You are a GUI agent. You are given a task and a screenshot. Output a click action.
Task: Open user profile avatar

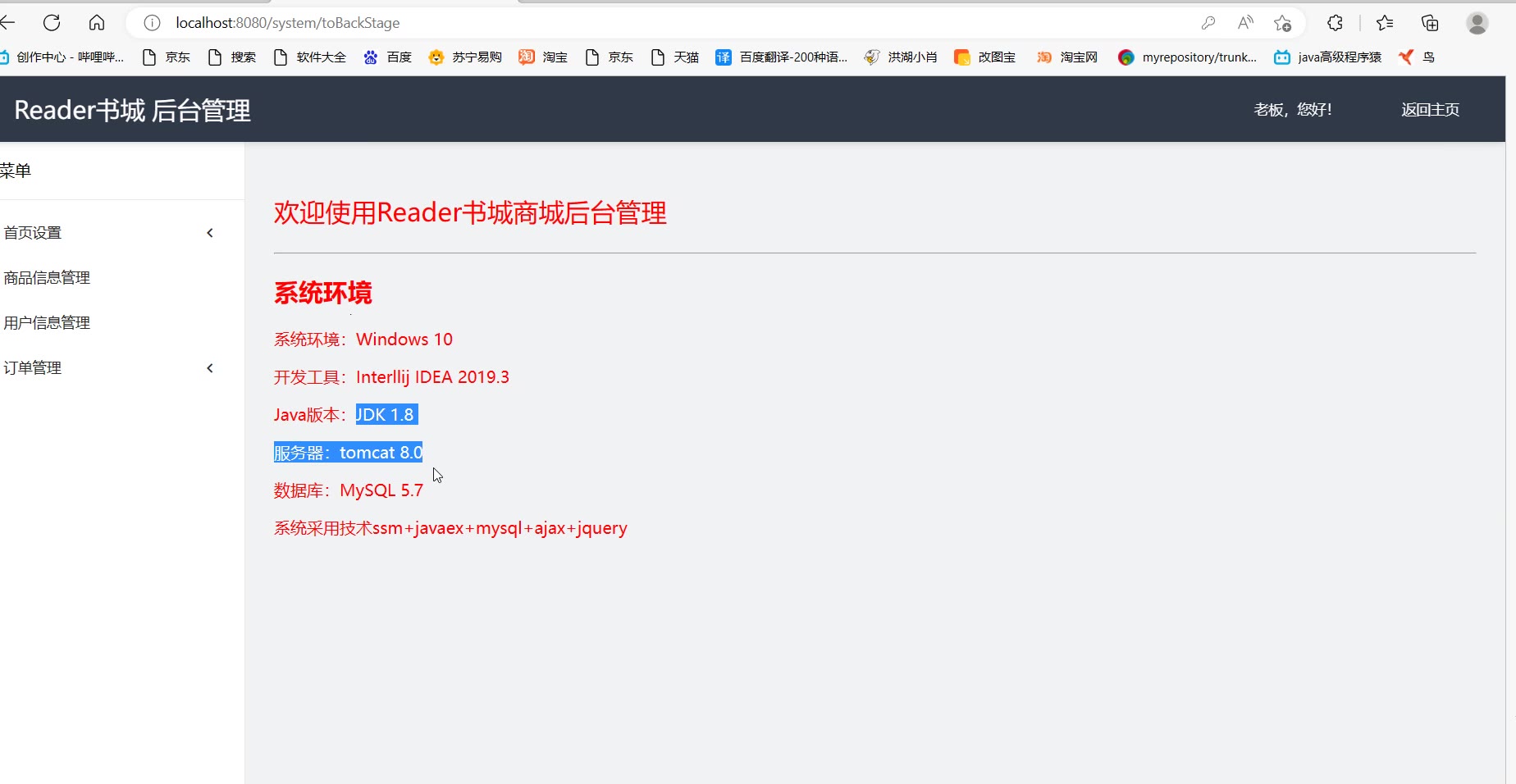(x=1477, y=23)
